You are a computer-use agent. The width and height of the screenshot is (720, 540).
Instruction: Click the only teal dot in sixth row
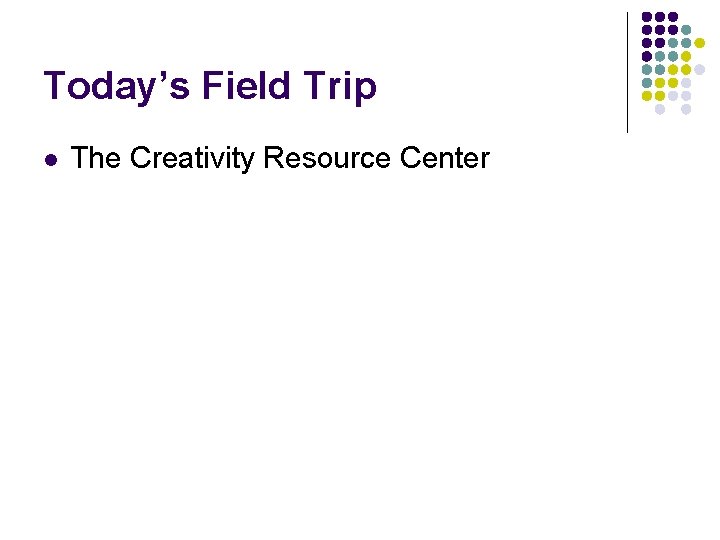coord(647,83)
